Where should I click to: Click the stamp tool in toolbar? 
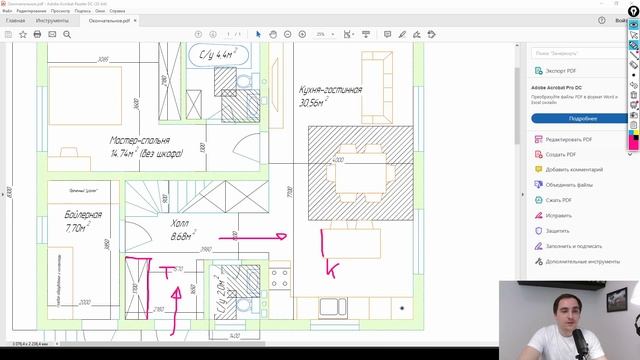431,35
